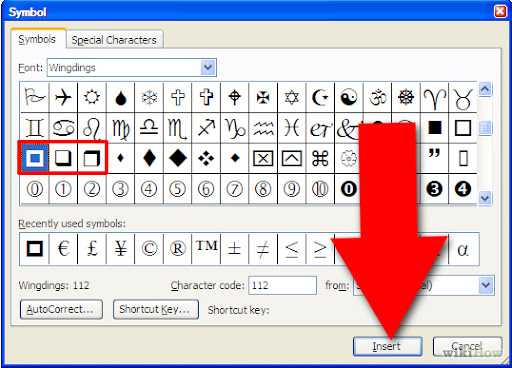
Task: Choose the Gemini zodiac symbol
Action: (x=35, y=128)
